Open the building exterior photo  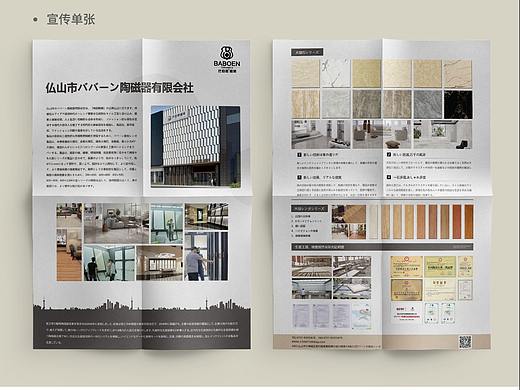pyautogui.click(x=195, y=146)
